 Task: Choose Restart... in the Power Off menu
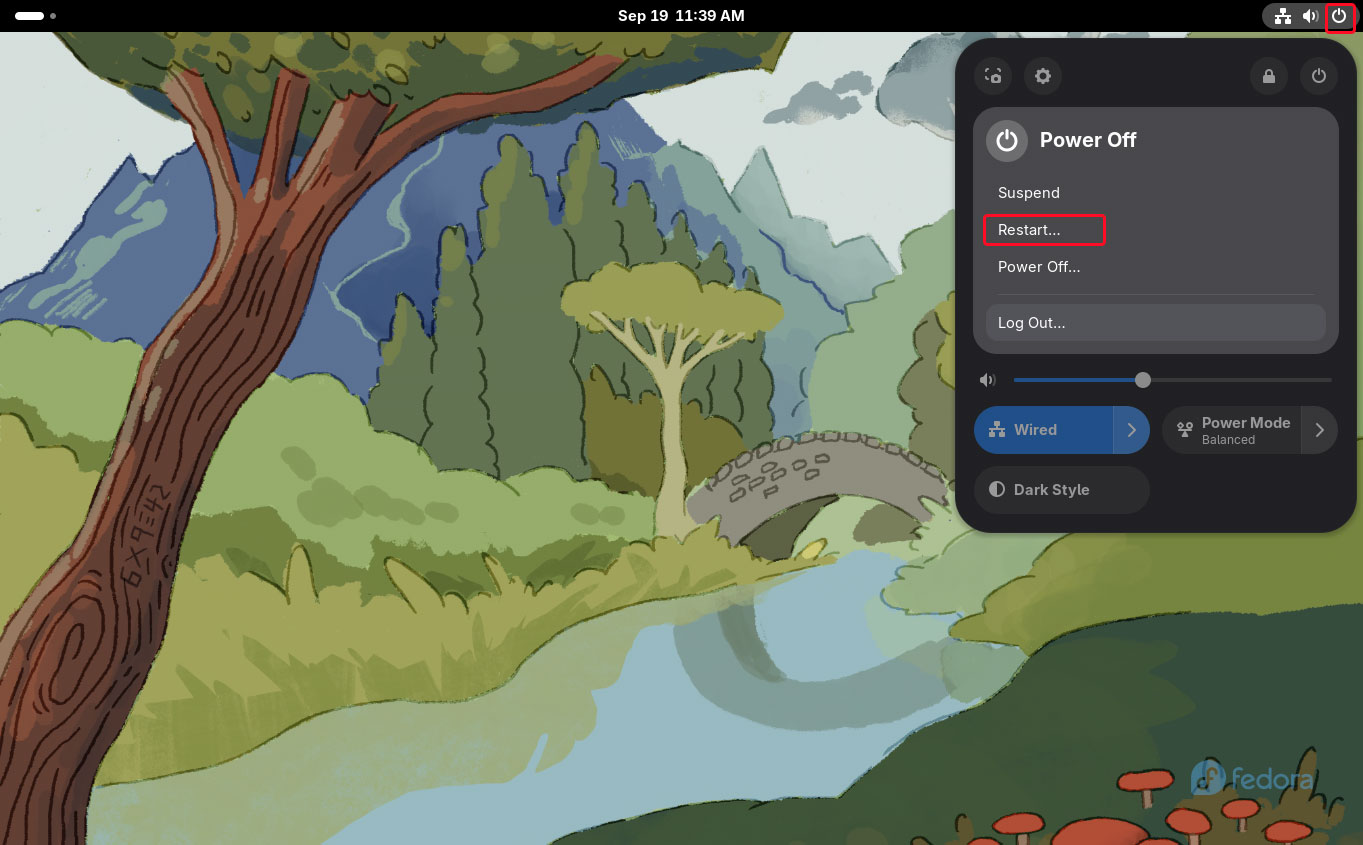(x=1156, y=230)
